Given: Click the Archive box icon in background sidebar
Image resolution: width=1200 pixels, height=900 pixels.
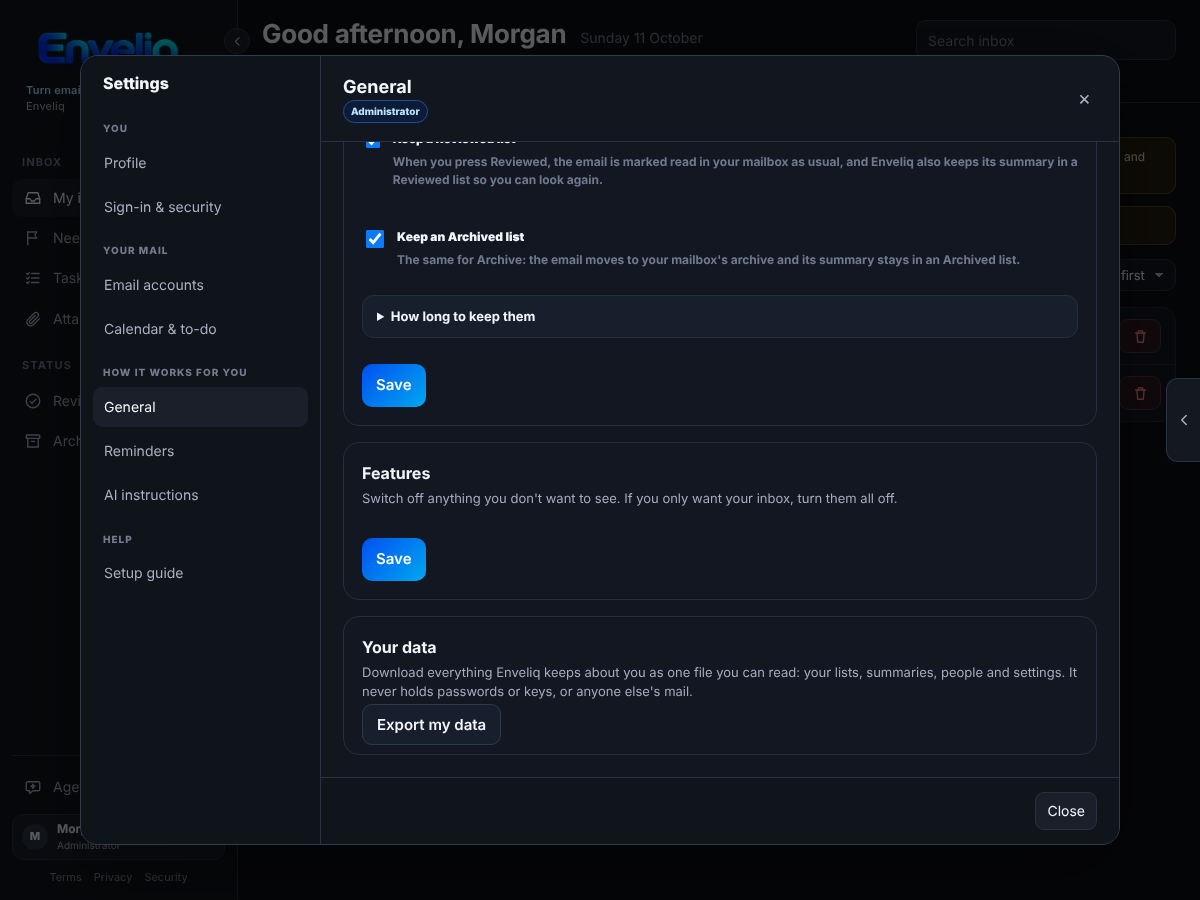Looking at the screenshot, I should [x=33, y=441].
